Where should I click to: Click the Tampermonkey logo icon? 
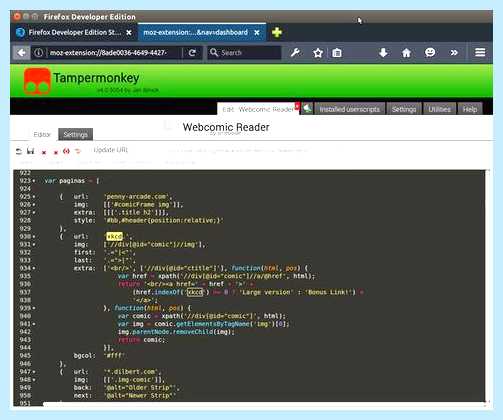tap(37, 81)
